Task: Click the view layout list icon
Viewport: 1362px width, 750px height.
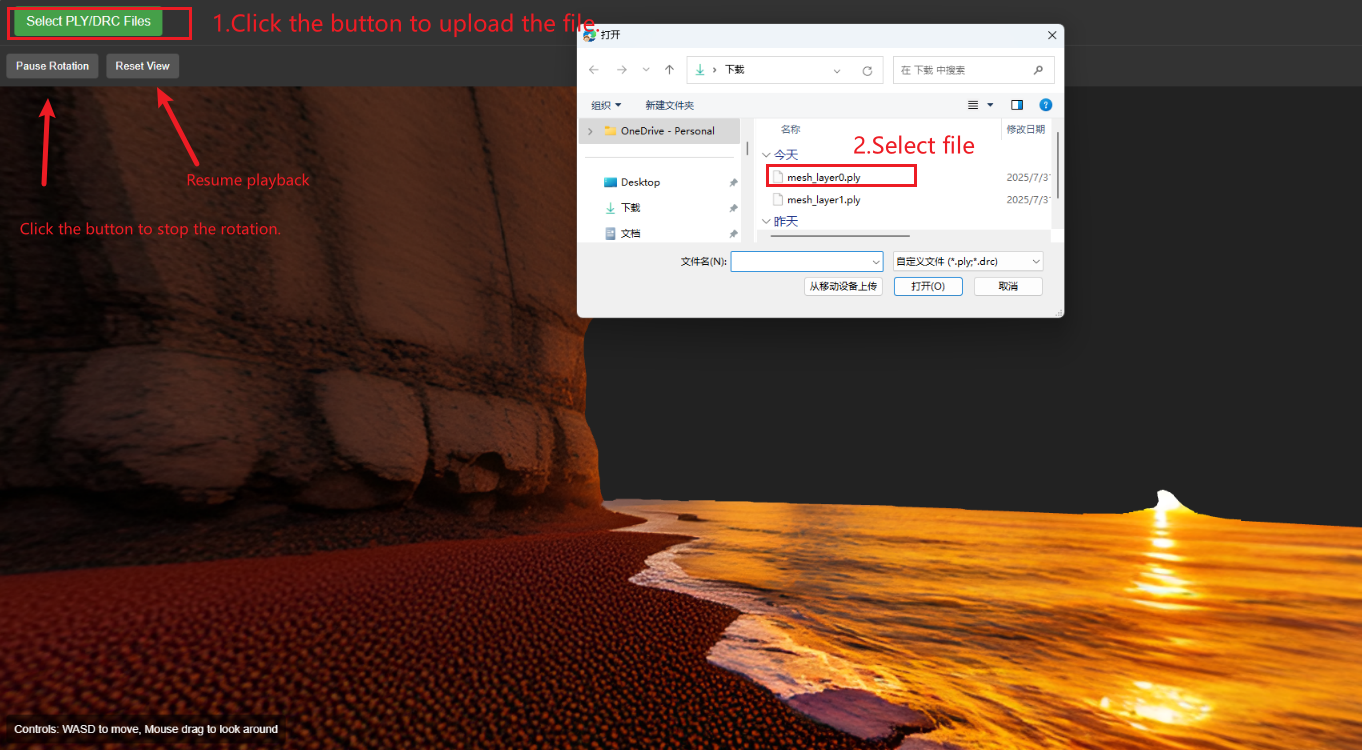Action: click(x=973, y=105)
